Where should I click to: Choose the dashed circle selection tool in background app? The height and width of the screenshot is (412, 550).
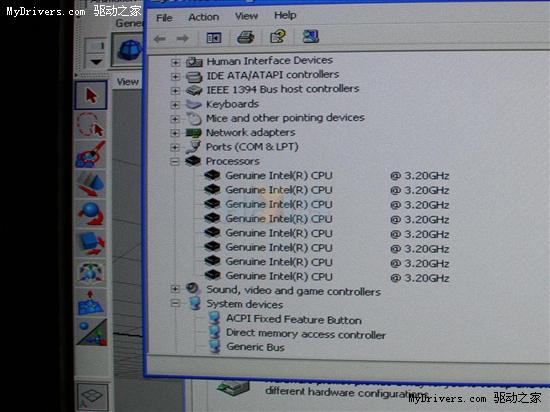(90, 125)
